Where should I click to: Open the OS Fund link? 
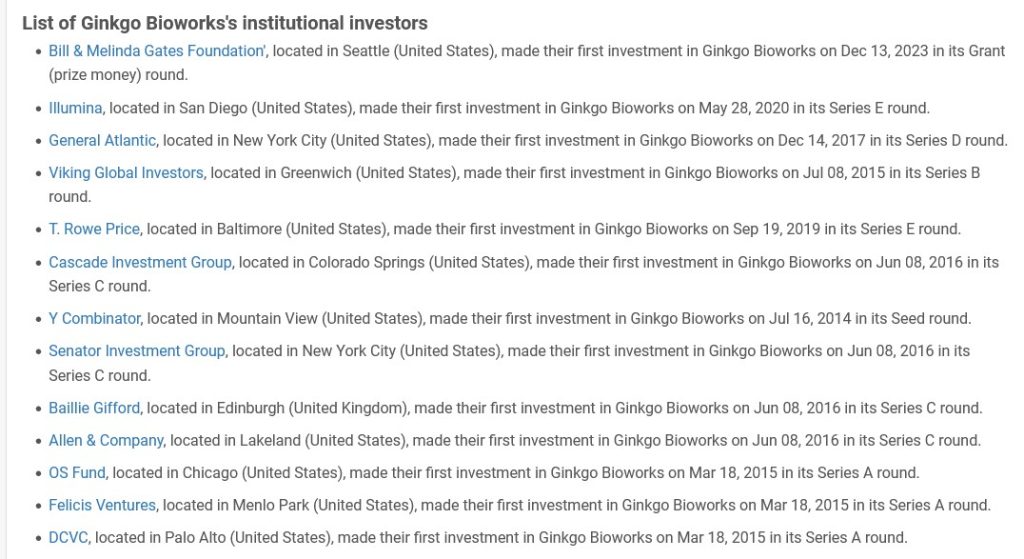(77, 473)
